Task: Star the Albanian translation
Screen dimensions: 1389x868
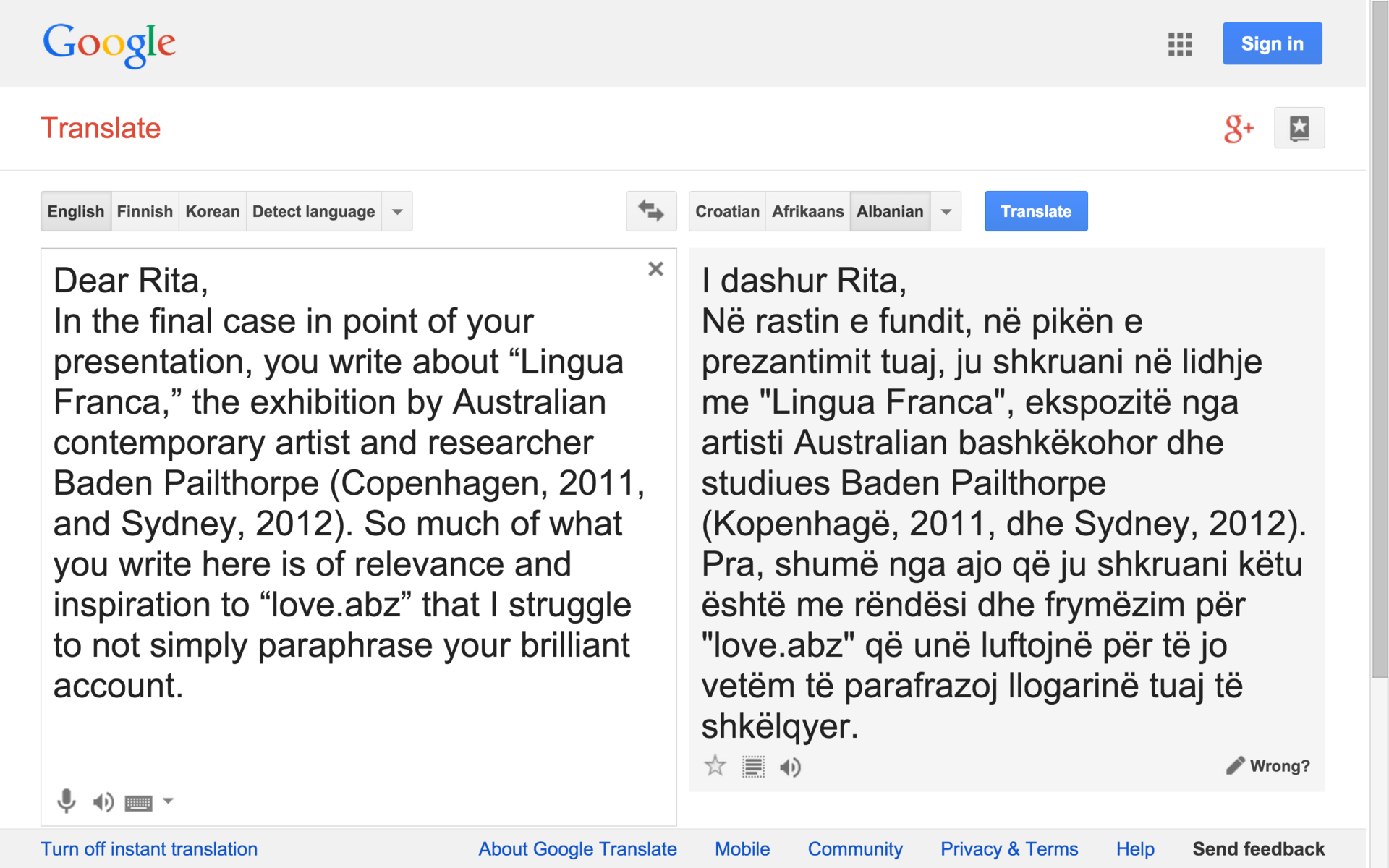Action: click(x=715, y=766)
